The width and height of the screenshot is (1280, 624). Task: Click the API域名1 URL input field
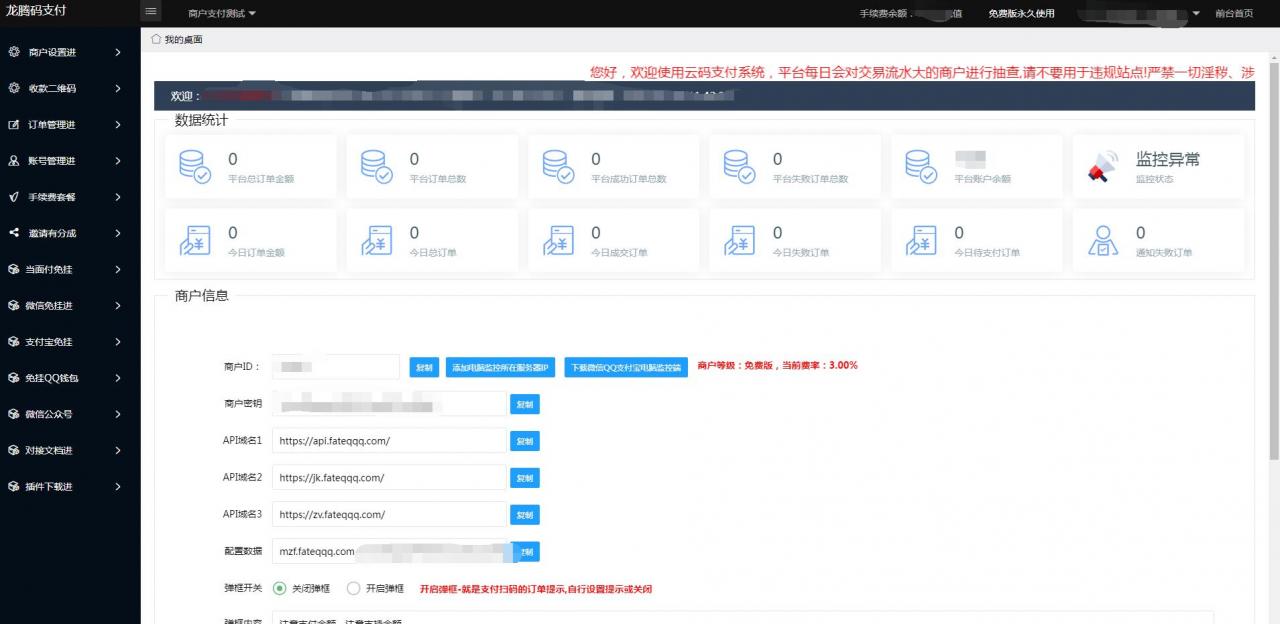coord(389,441)
